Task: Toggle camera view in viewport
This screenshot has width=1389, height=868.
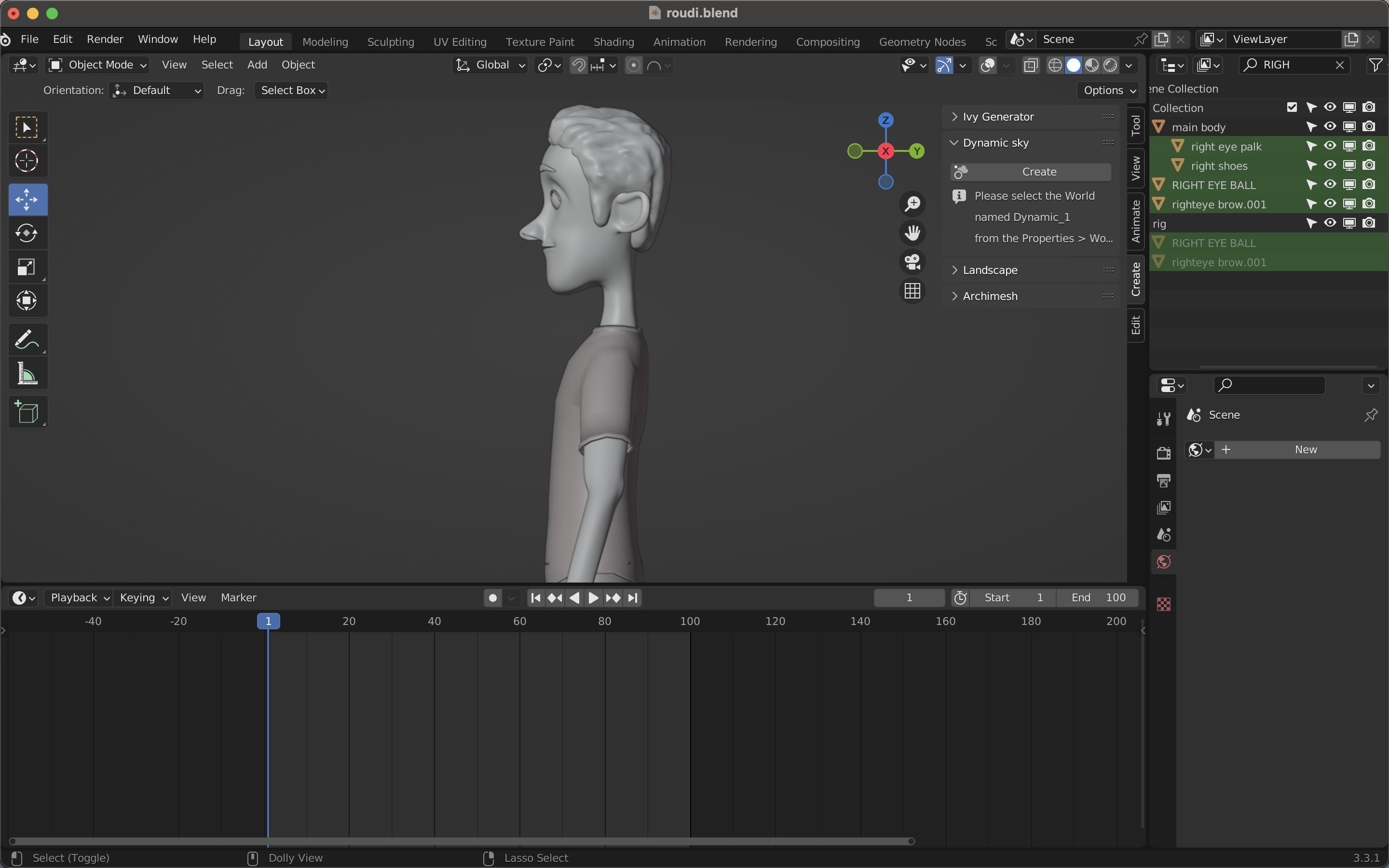Action: [912, 262]
